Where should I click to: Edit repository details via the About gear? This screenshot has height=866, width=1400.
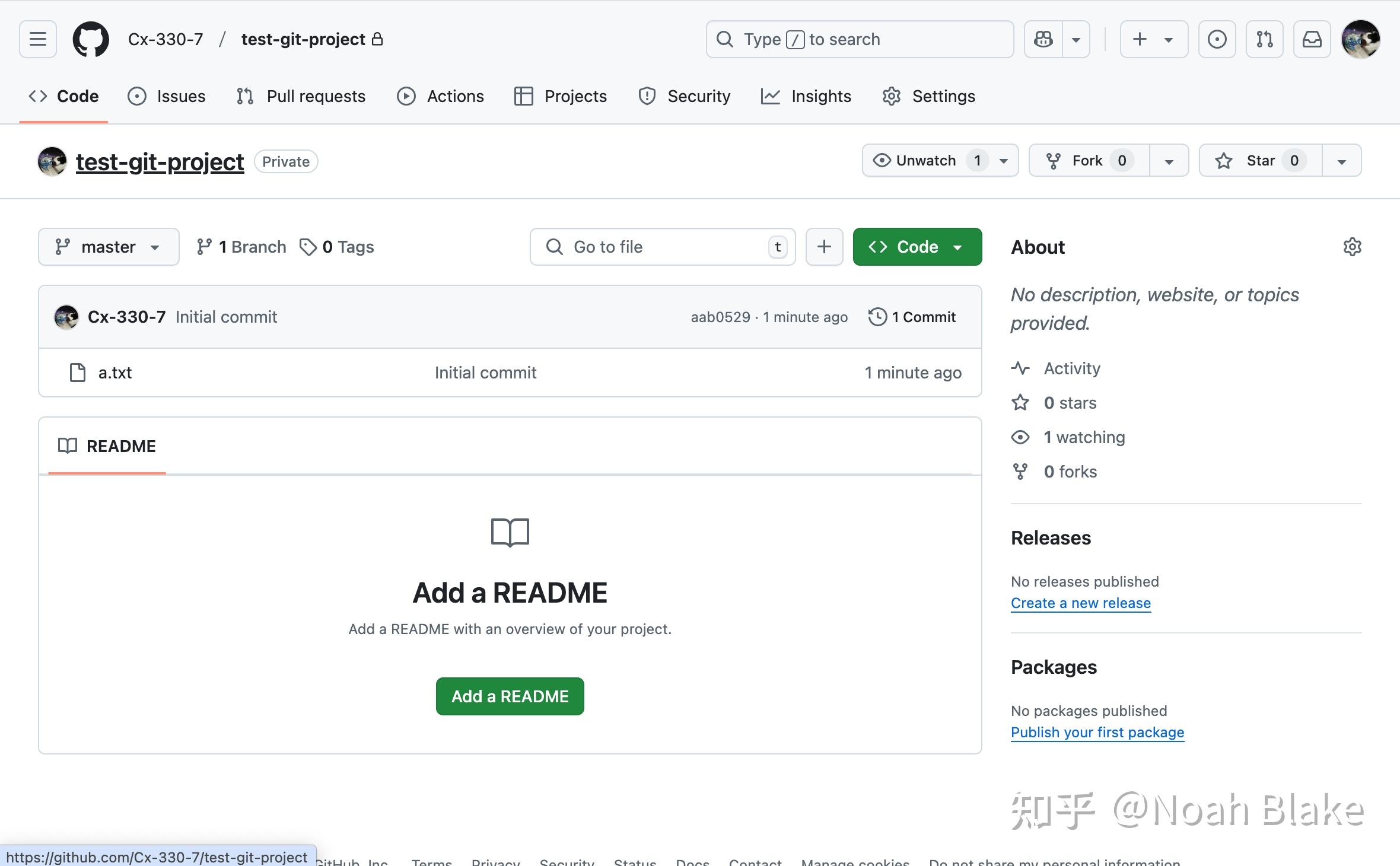click(x=1352, y=246)
